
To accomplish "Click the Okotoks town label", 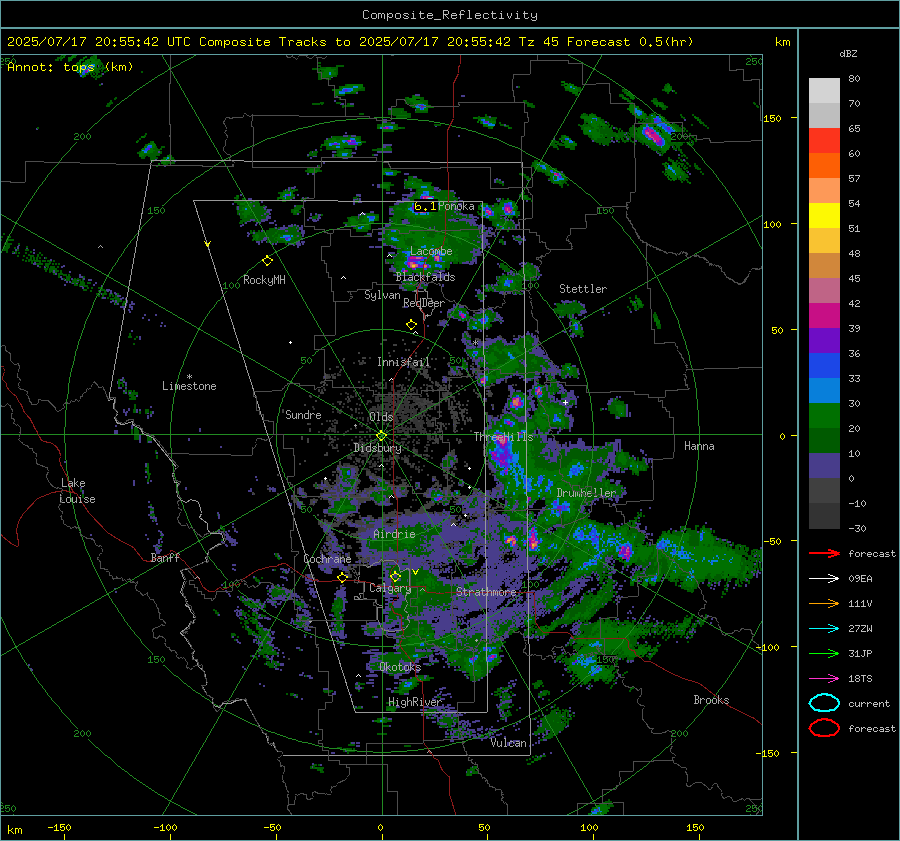I will coord(400,666).
